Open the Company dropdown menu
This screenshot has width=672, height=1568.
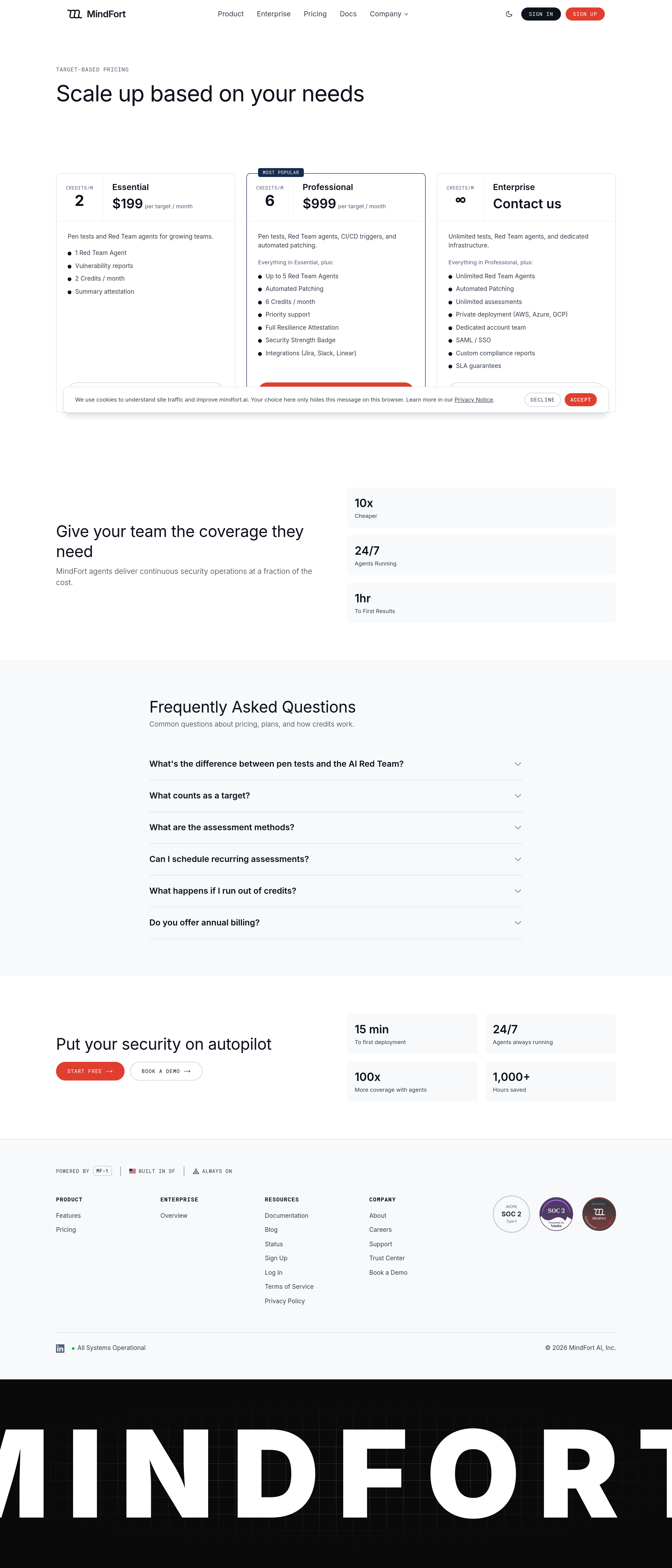pyautogui.click(x=388, y=14)
